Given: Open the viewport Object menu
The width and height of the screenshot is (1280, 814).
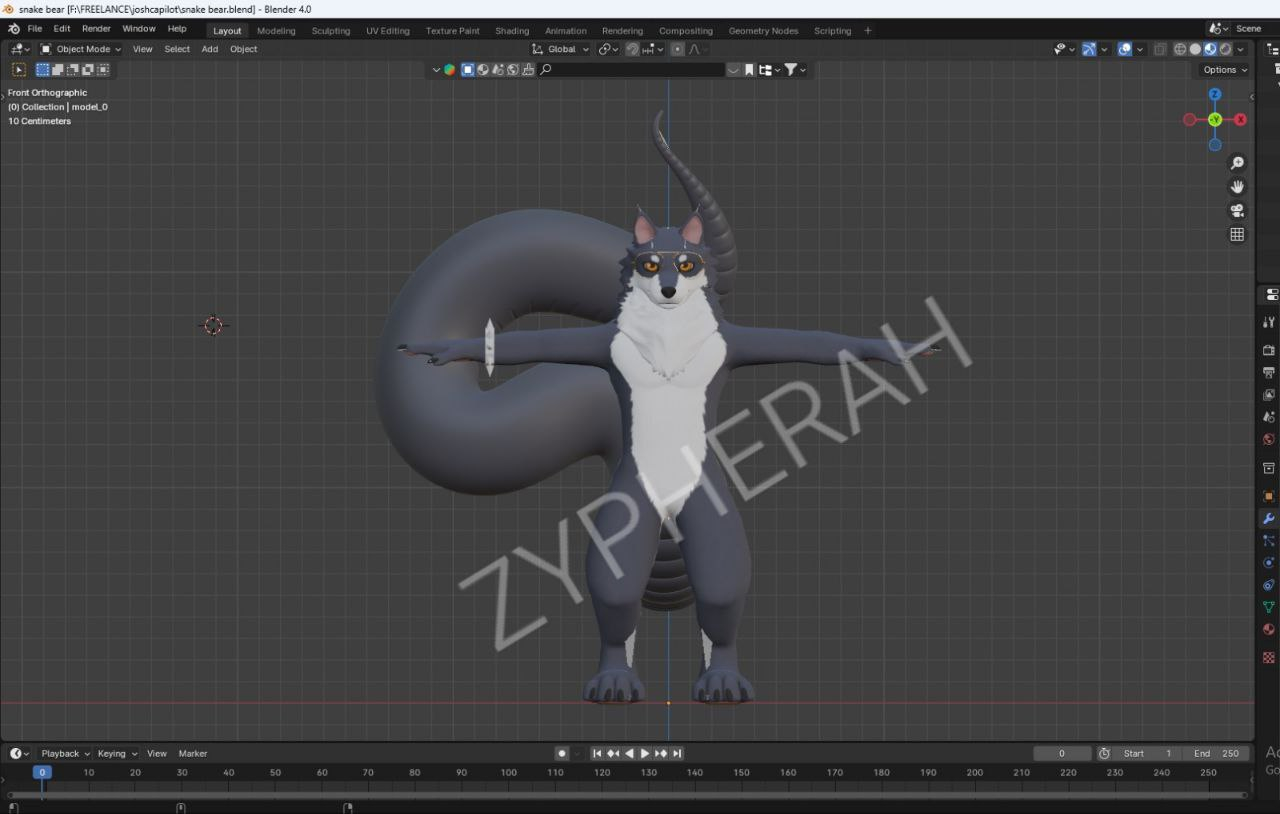Looking at the screenshot, I should click(x=244, y=49).
